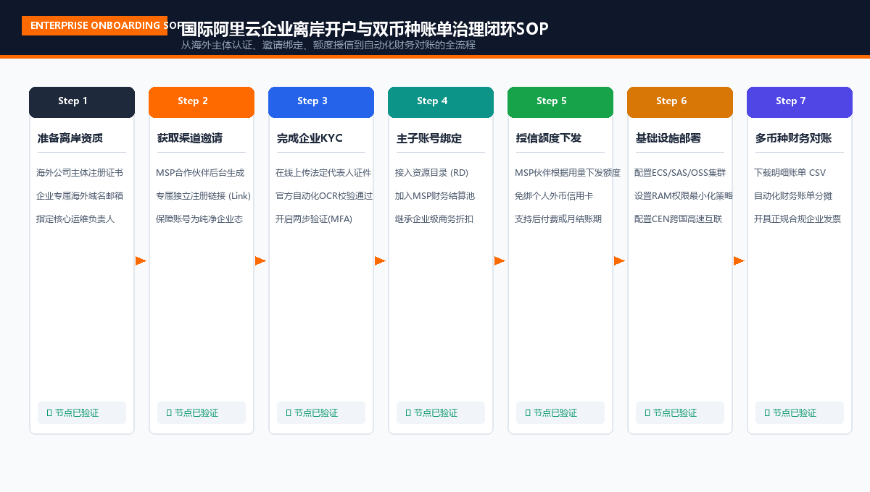
Task: Click the 节点已验证 badge in Step 2 card
Action: click(201, 413)
